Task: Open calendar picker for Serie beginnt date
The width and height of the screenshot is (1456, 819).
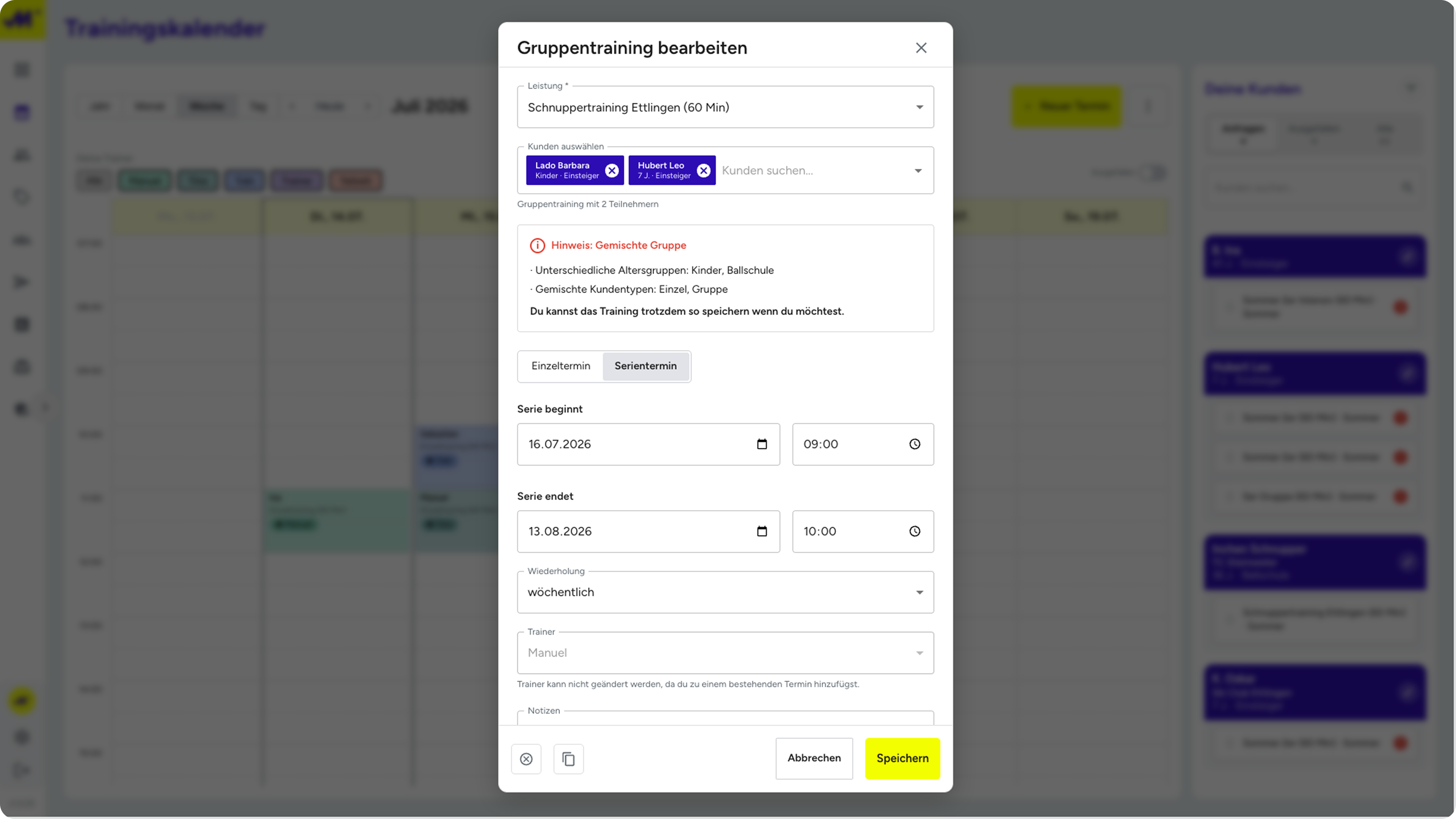Action: pos(762,444)
